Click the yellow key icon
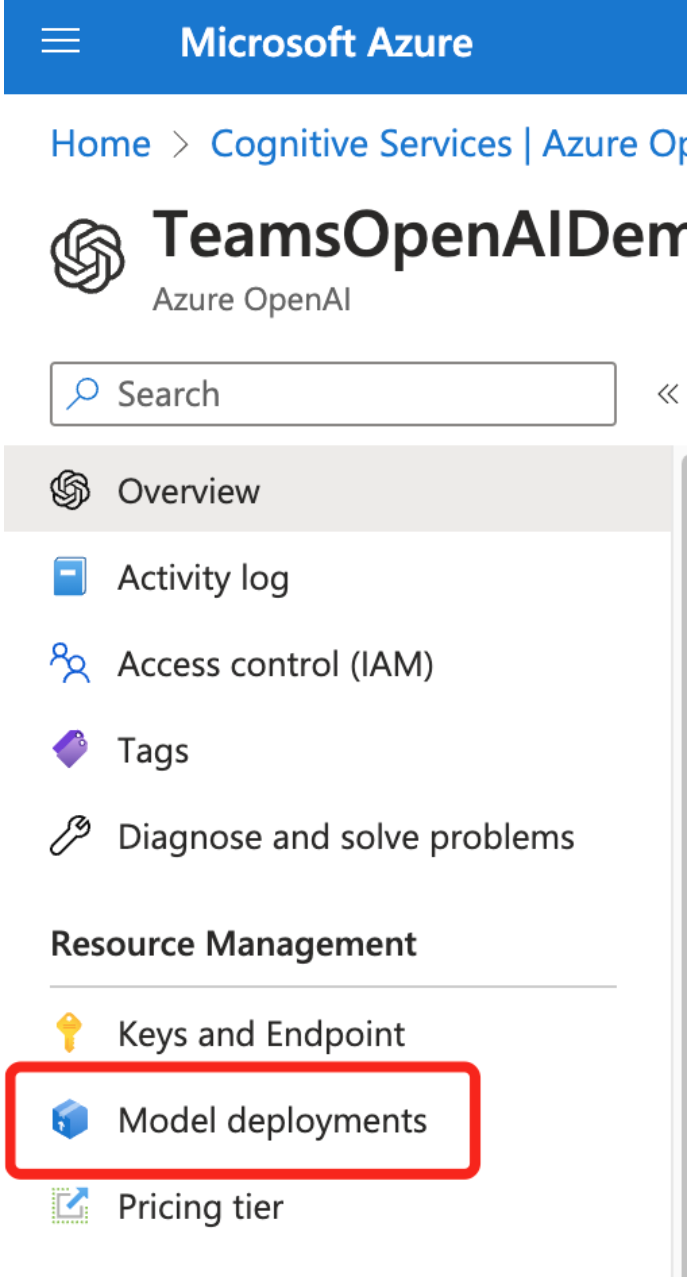The image size is (690, 1277). 70,1034
